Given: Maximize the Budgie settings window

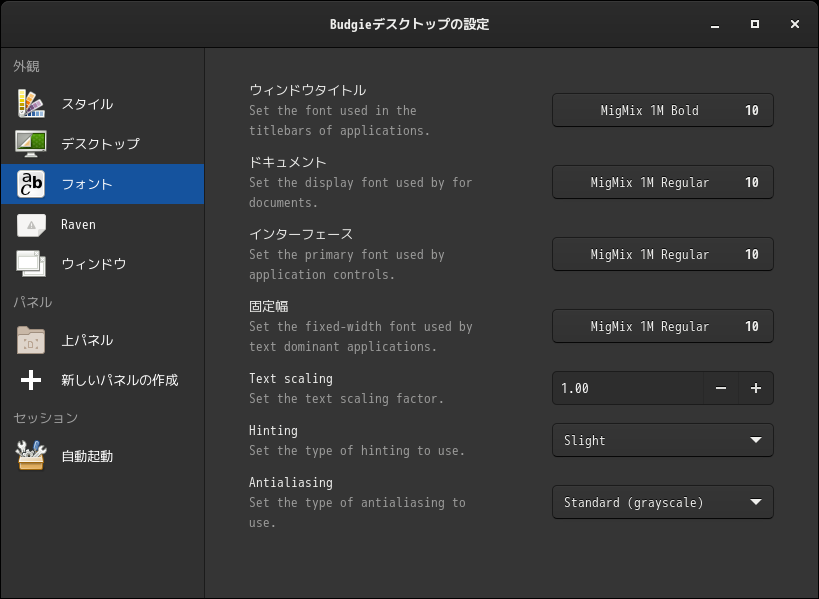Looking at the screenshot, I should [x=755, y=25].
